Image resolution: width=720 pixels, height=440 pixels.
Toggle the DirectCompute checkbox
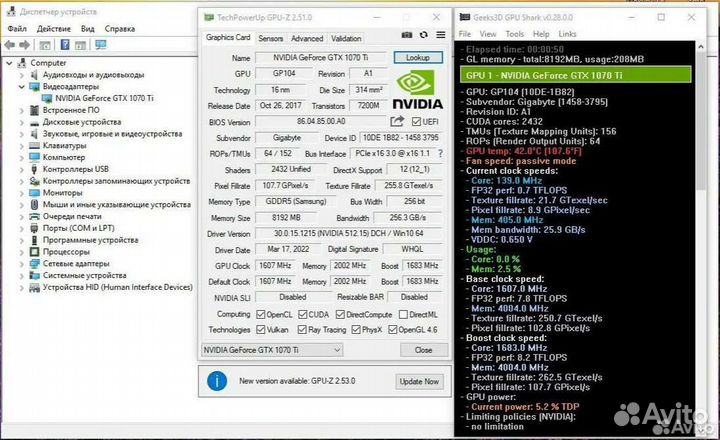coord(340,315)
